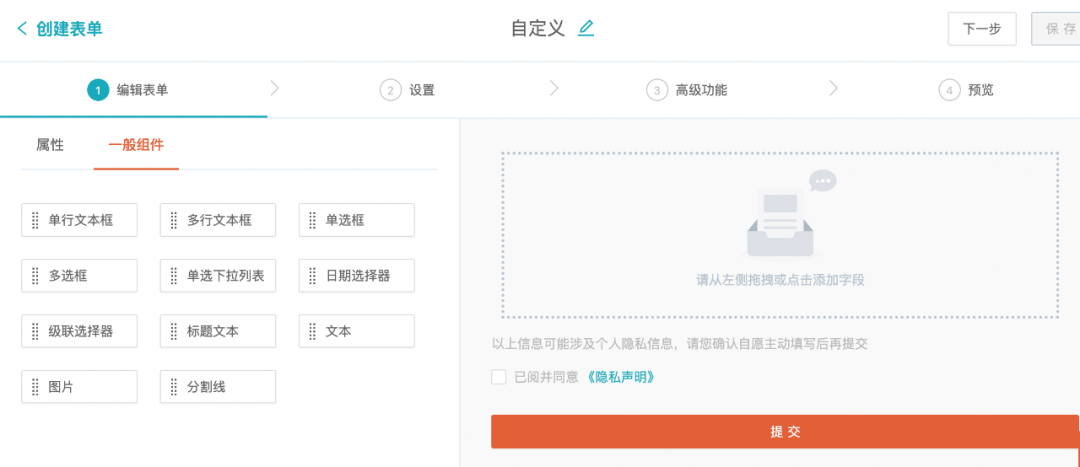Click the pencil edit icon beside 自定义
The image size is (1080, 467).
click(586, 28)
